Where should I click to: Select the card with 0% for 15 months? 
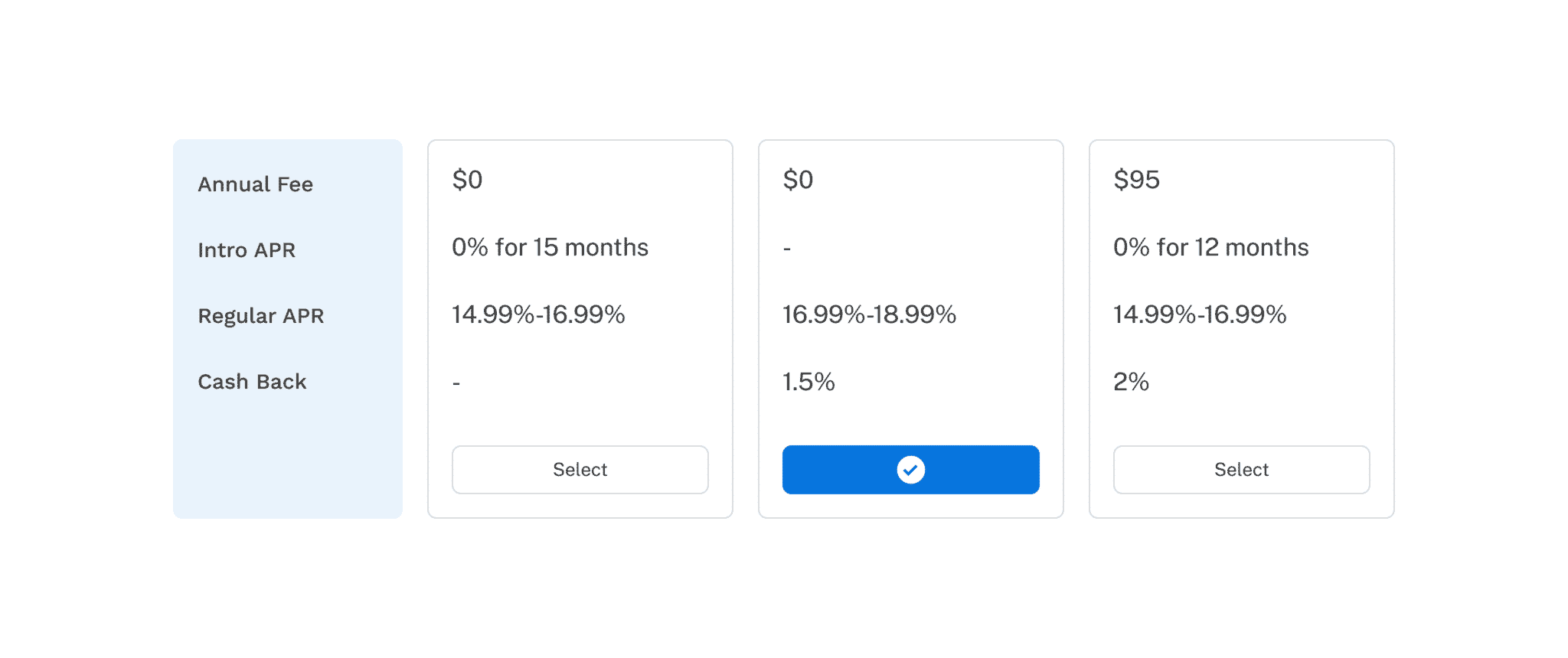coord(580,470)
